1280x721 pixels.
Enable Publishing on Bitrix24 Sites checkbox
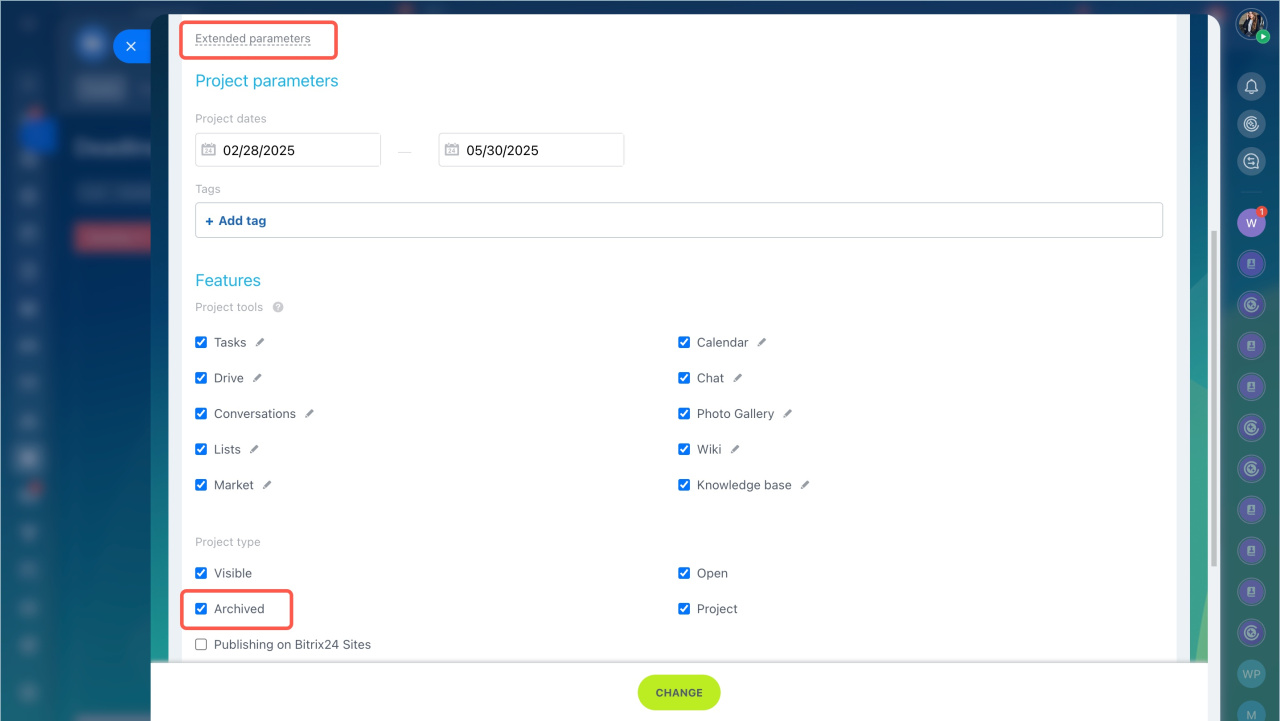pos(201,645)
